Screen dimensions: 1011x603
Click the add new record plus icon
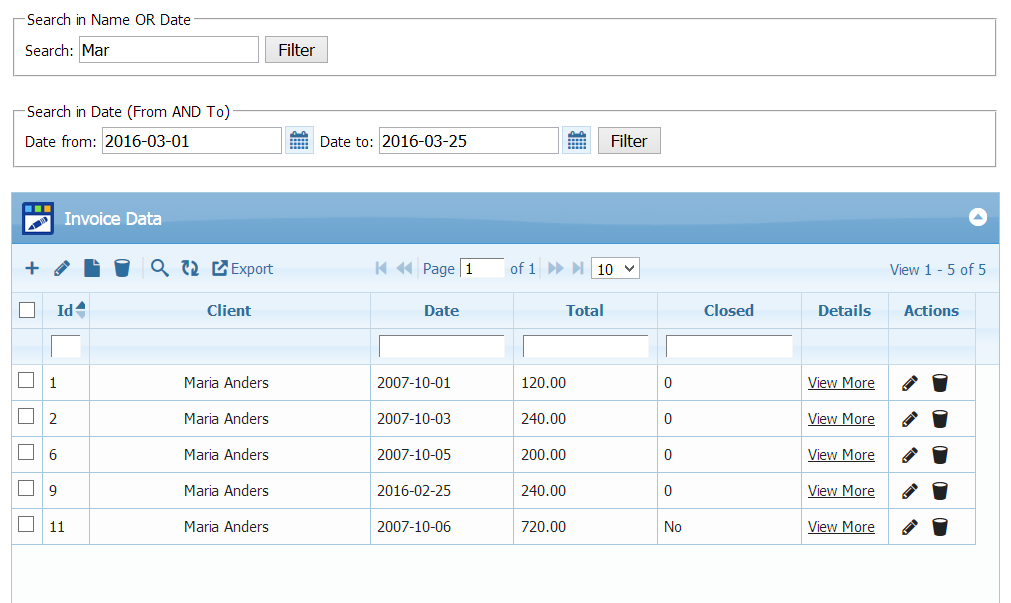tap(32, 268)
